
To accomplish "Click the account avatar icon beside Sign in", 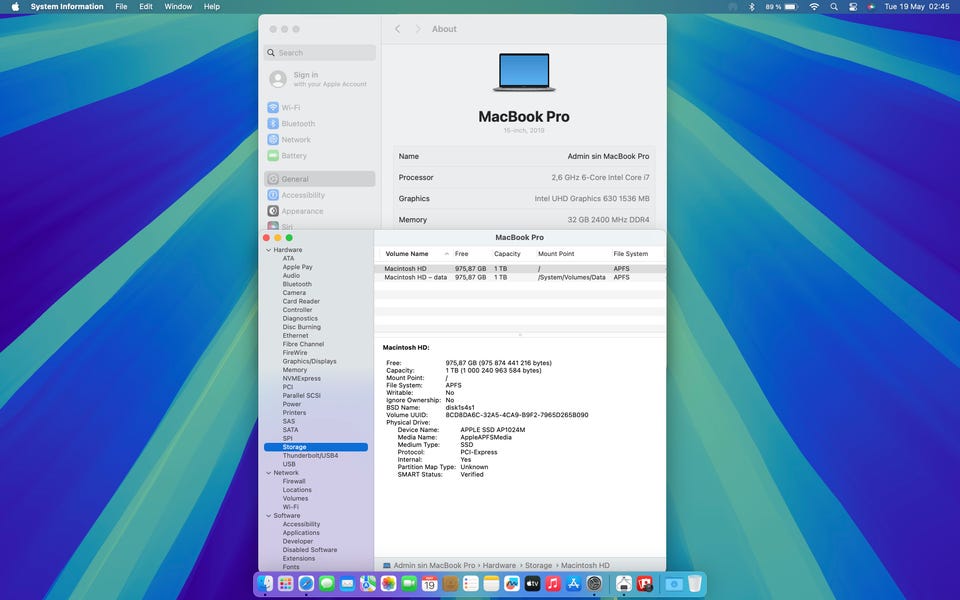I will coord(278,79).
